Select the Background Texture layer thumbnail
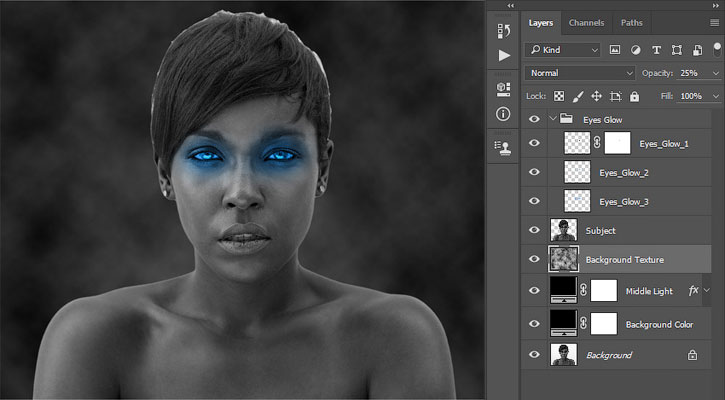Image resolution: width=725 pixels, height=400 pixels. [x=564, y=258]
